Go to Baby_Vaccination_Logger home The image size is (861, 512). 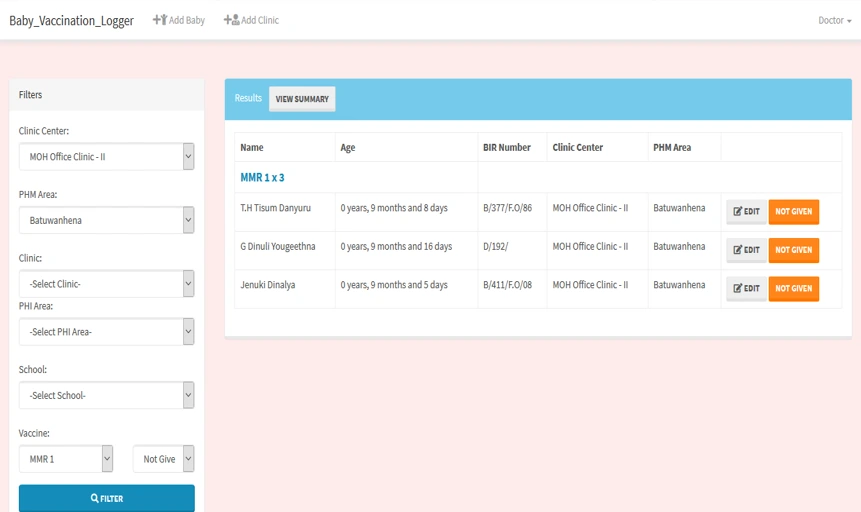(x=71, y=21)
